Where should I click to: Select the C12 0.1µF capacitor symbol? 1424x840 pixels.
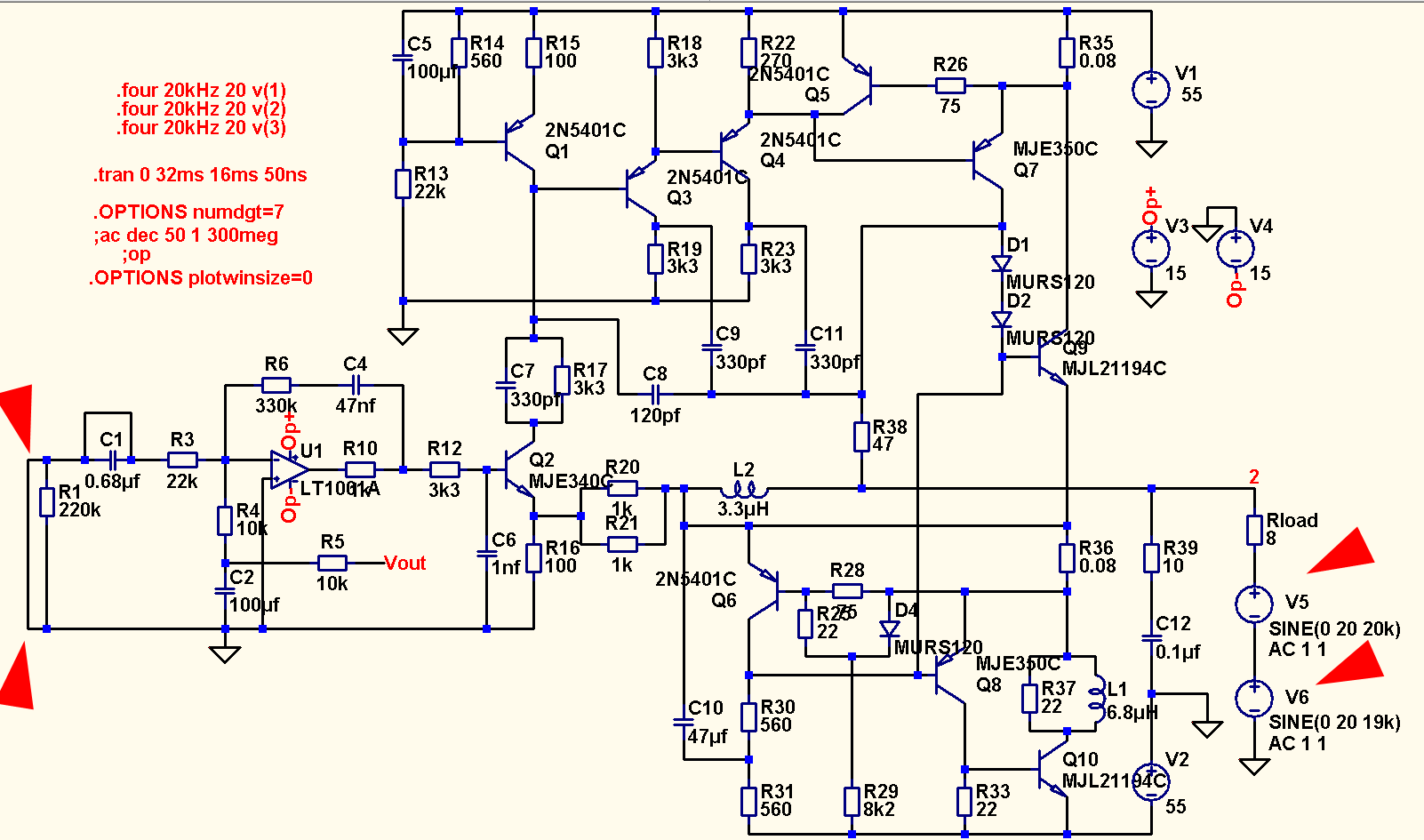tap(1151, 637)
